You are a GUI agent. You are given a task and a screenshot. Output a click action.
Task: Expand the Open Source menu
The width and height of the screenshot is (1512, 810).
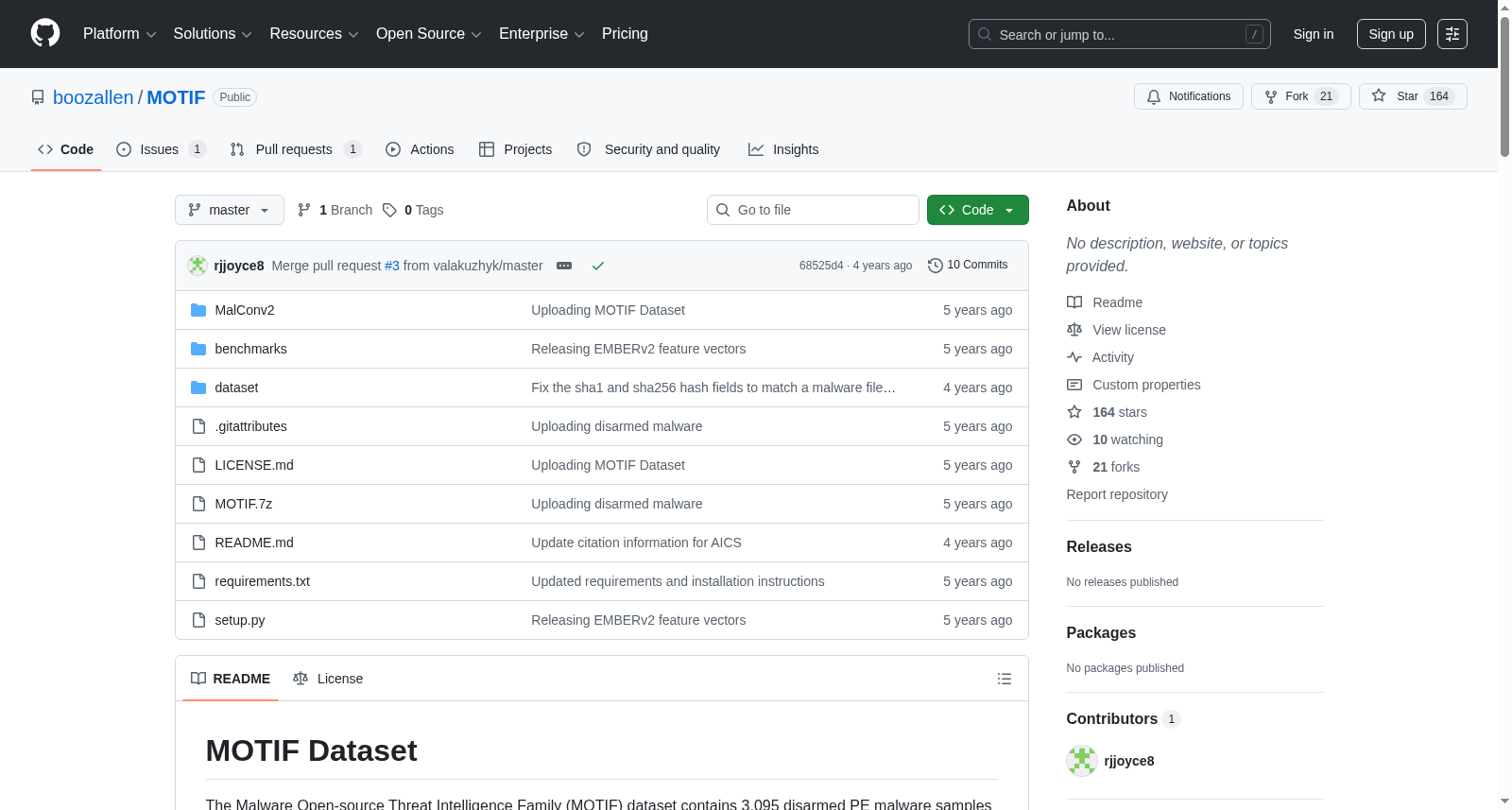(x=429, y=34)
